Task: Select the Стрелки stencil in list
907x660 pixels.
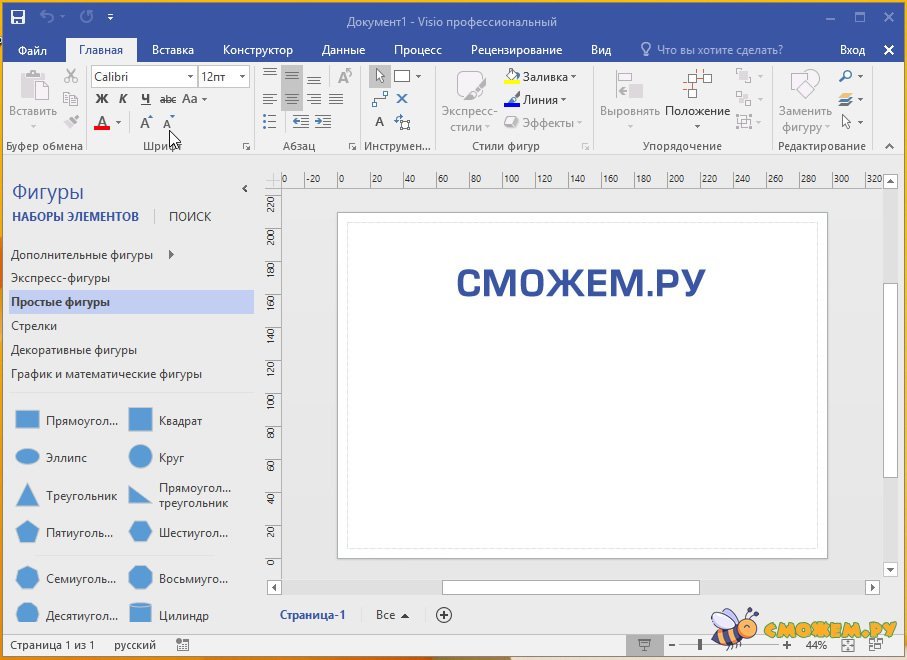Action: tap(34, 326)
